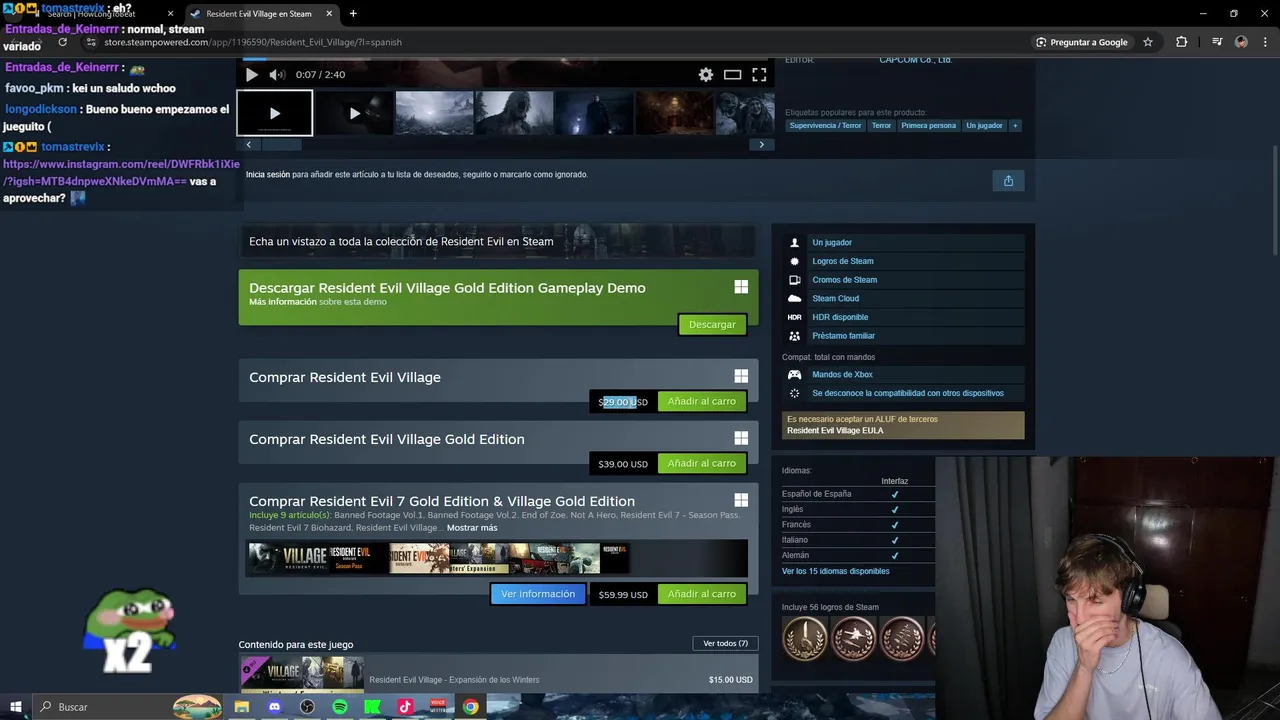Open Chrome from taskbar
This screenshot has width=1280, height=720.
(x=470, y=707)
